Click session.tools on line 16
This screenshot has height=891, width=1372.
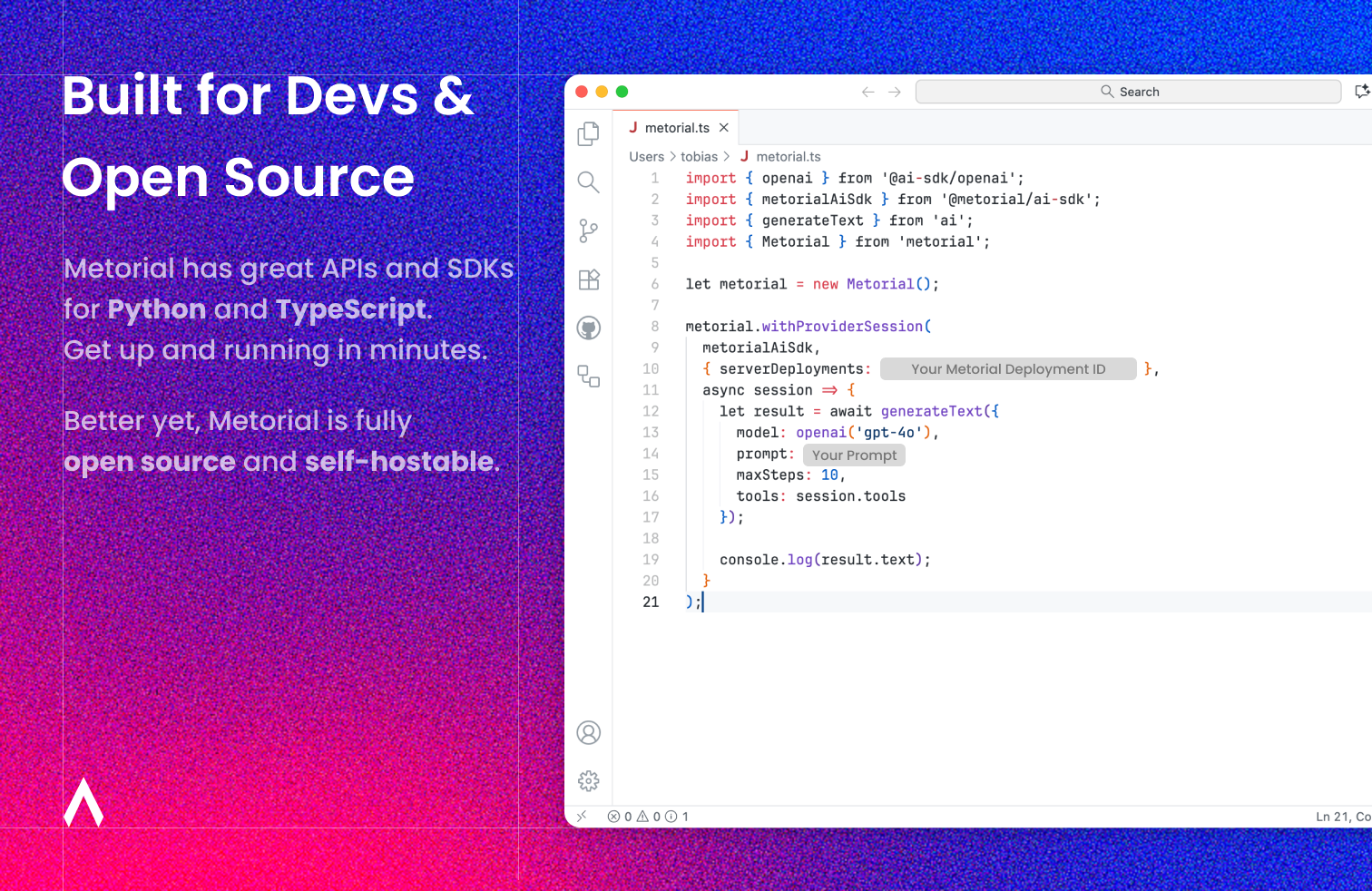pos(851,496)
